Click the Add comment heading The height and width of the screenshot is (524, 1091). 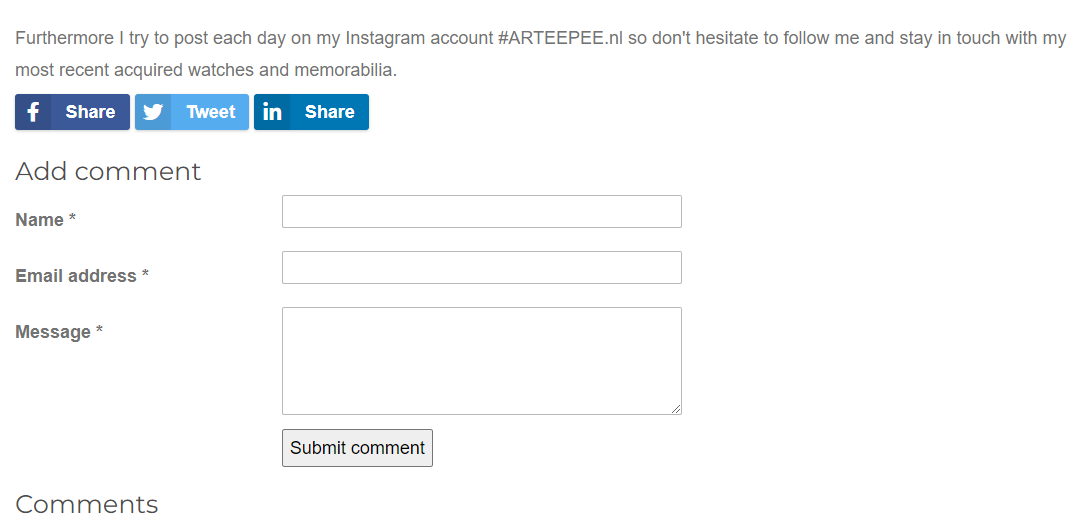[108, 172]
